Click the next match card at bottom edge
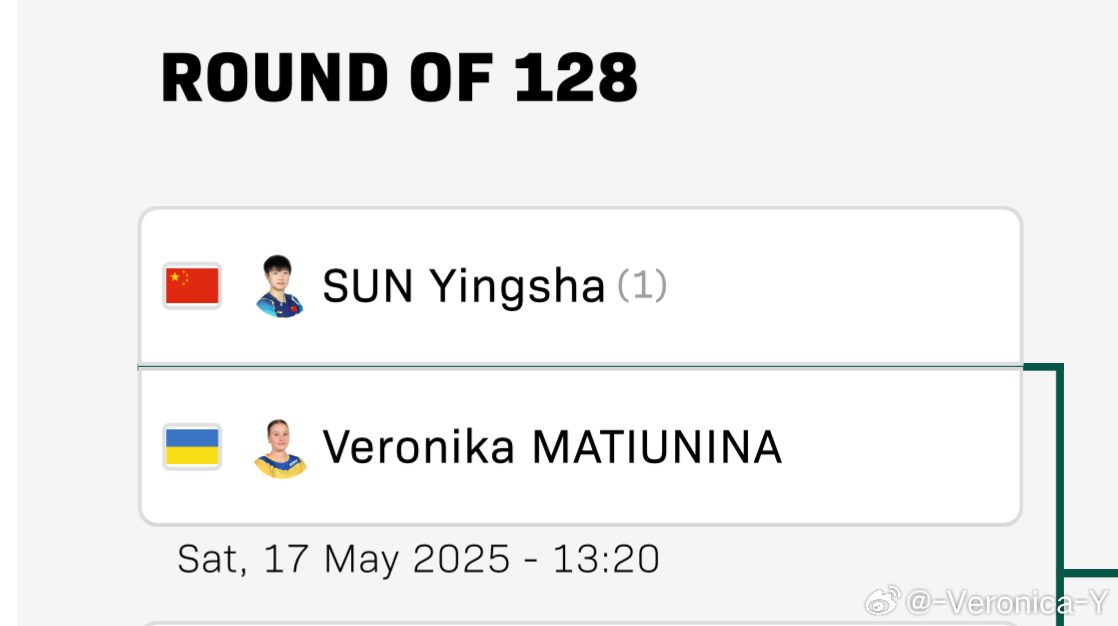Screen dimensions: 1118x626 [580, 624]
